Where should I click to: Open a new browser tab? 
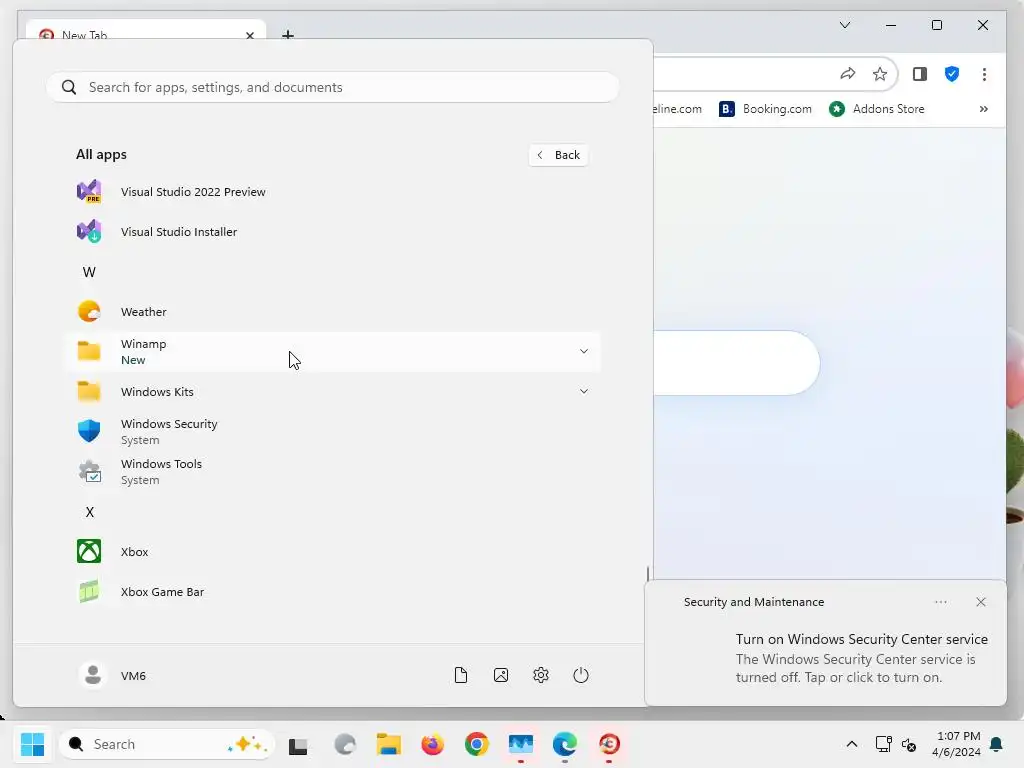[x=288, y=34]
